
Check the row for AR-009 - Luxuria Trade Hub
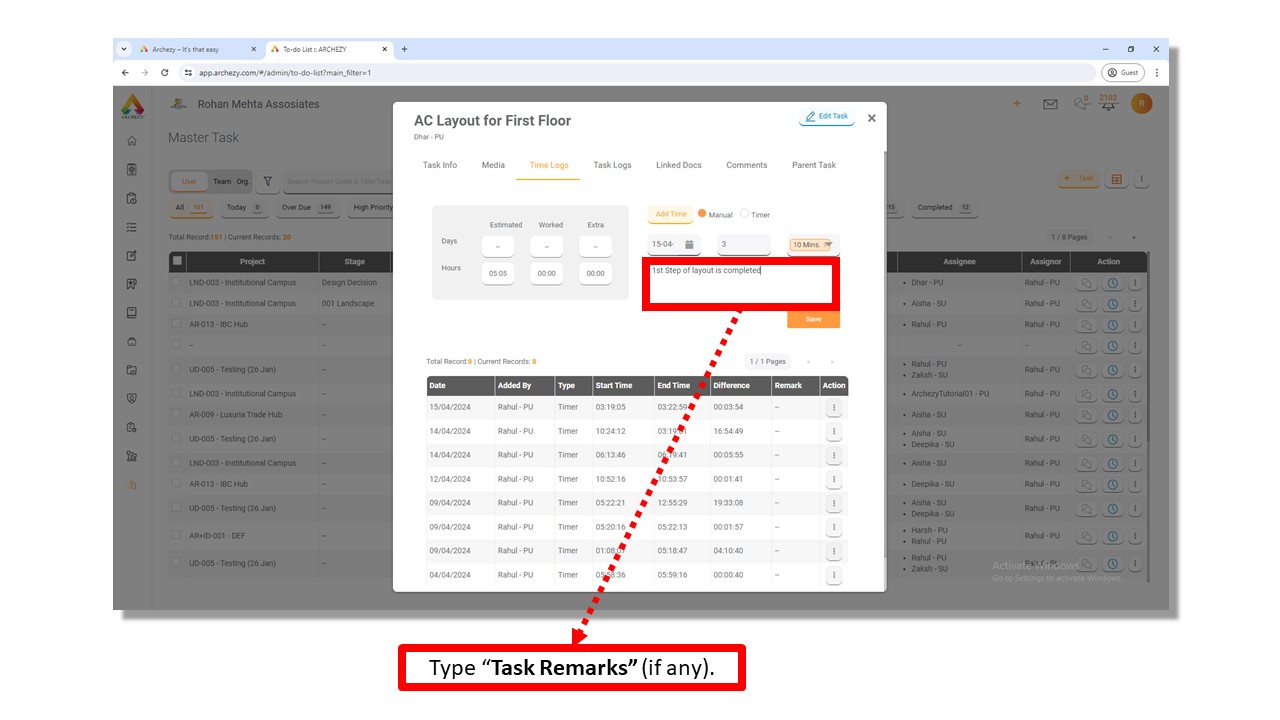(177, 414)
